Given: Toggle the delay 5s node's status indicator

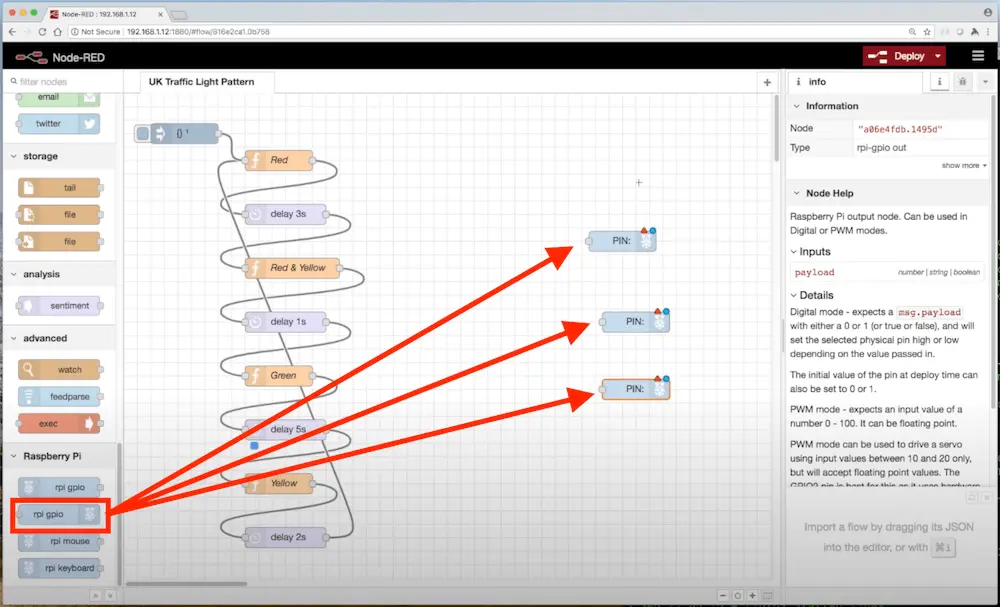Looking at the screenshot, I should tap(253, 446).
